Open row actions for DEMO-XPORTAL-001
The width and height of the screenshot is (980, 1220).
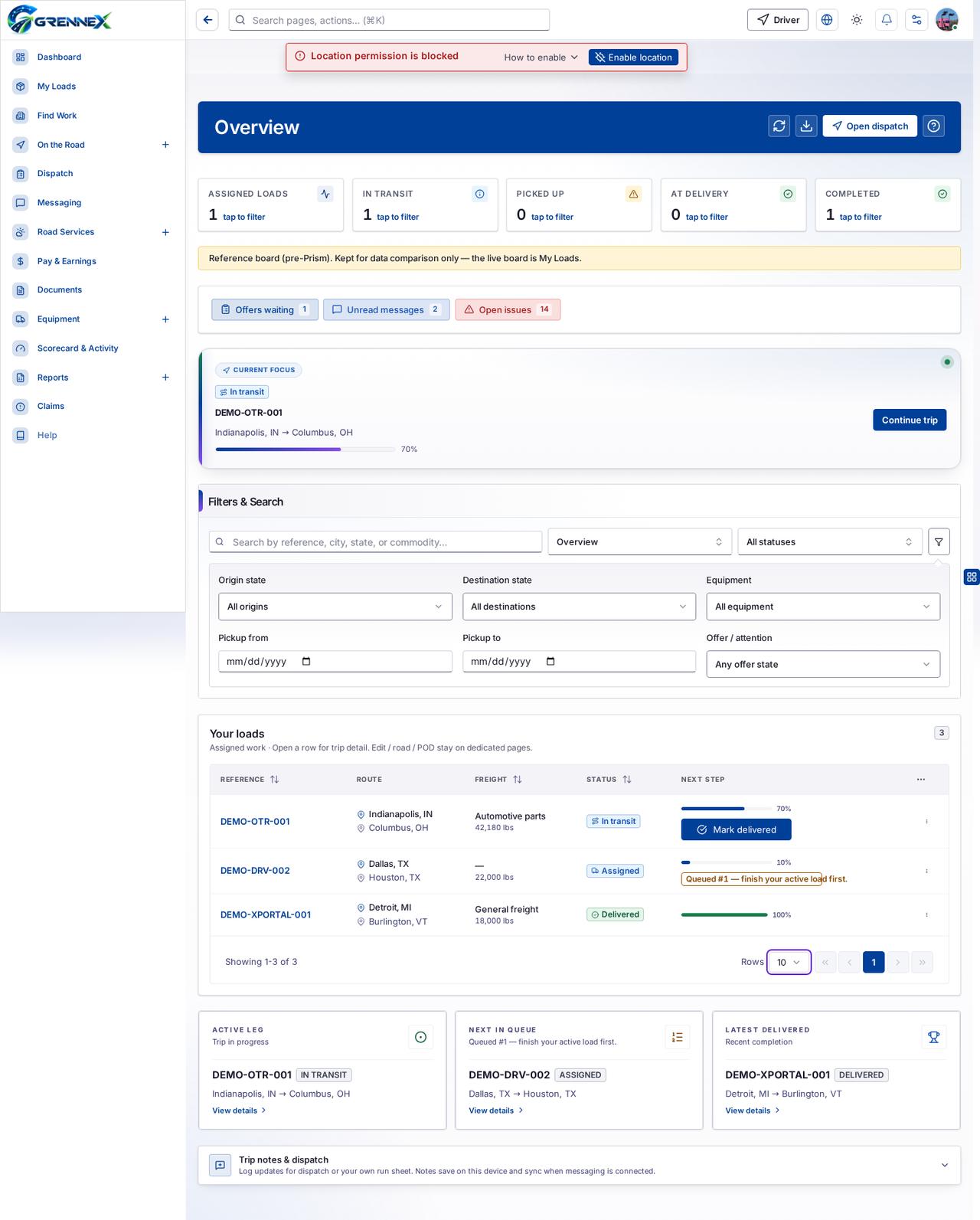pyautogui.click(x=926, y=914)
